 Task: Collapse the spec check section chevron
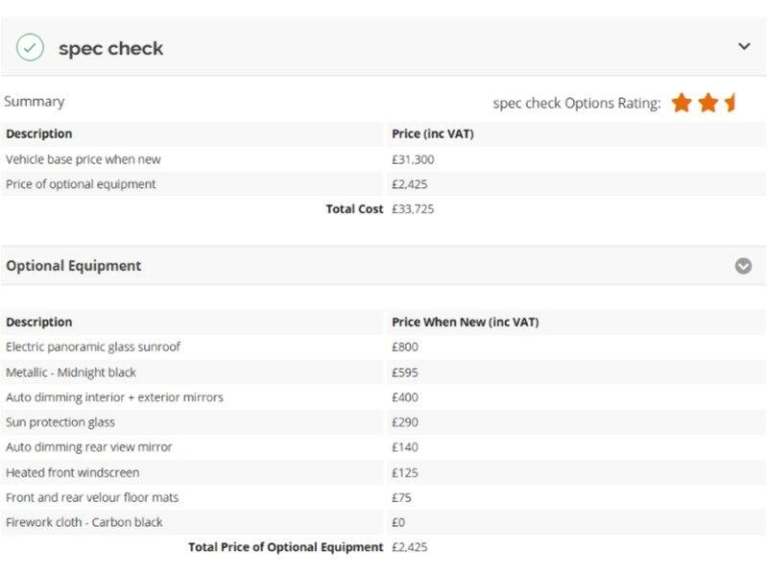[x=744, y=47]
